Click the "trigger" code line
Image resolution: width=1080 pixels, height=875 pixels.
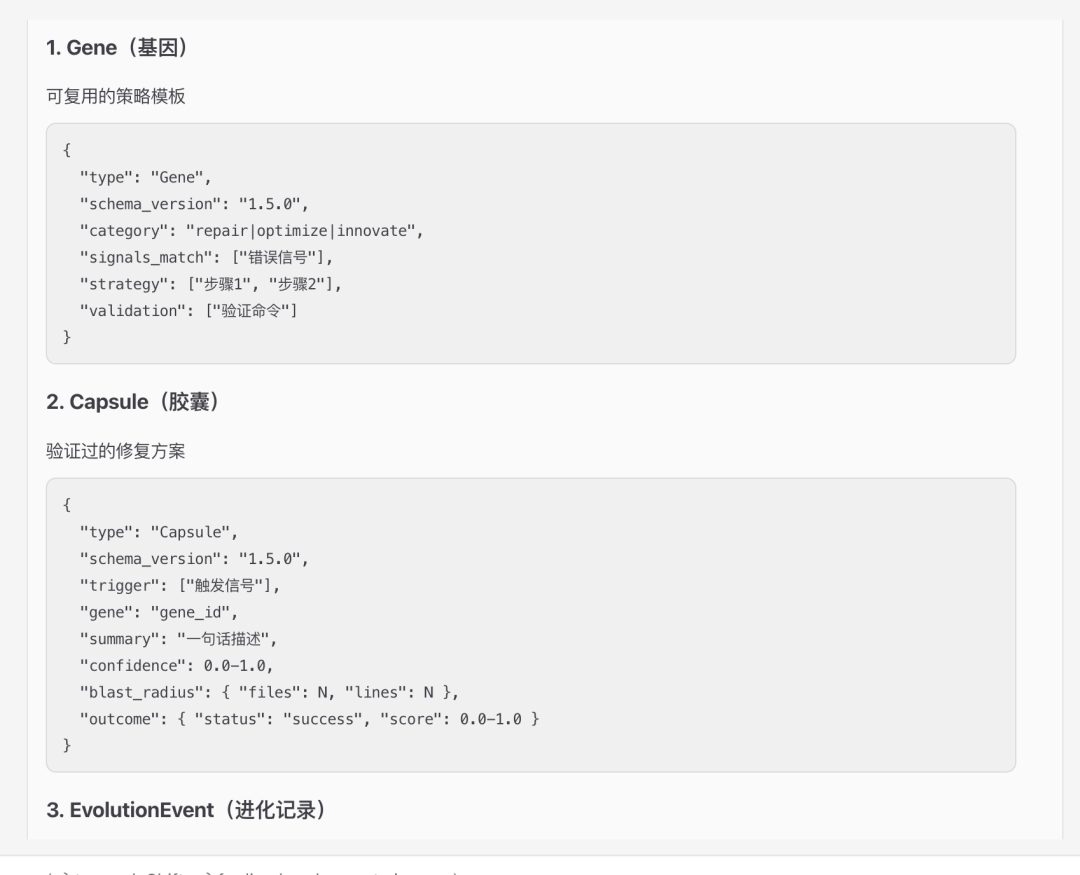[180, 586]
